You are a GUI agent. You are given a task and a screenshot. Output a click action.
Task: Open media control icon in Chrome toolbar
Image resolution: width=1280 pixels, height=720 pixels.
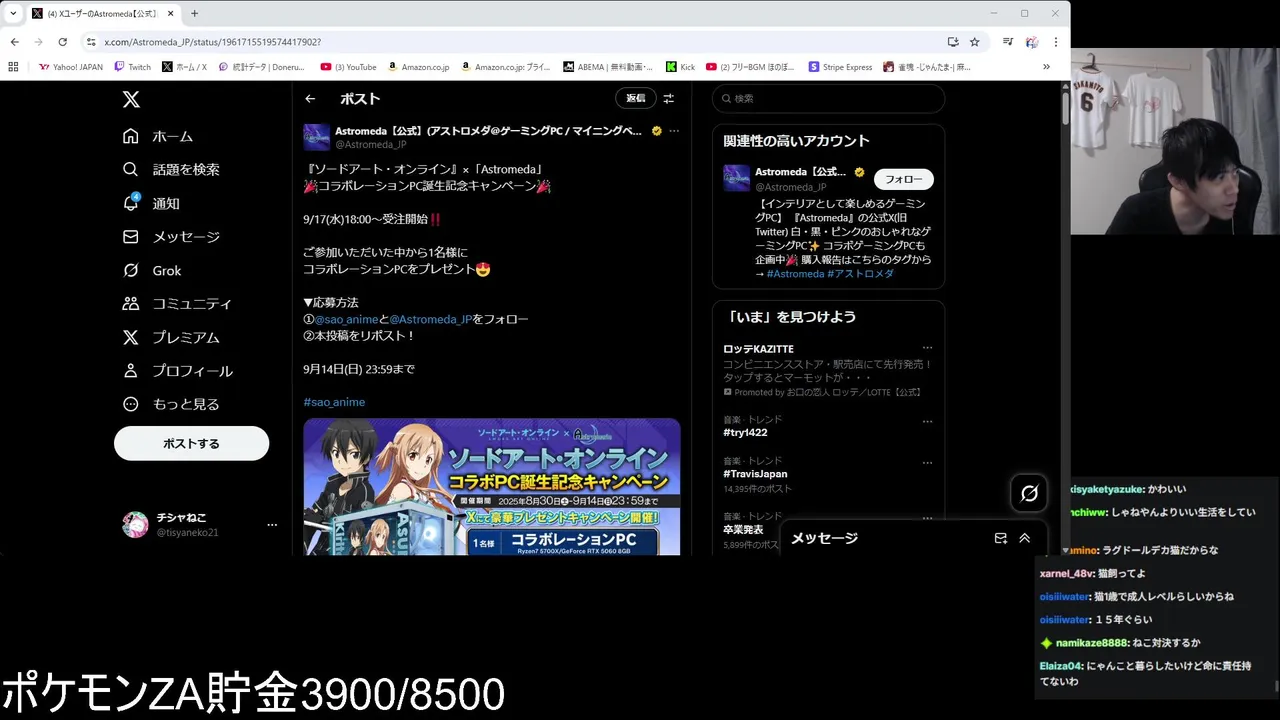point(1008,42)
